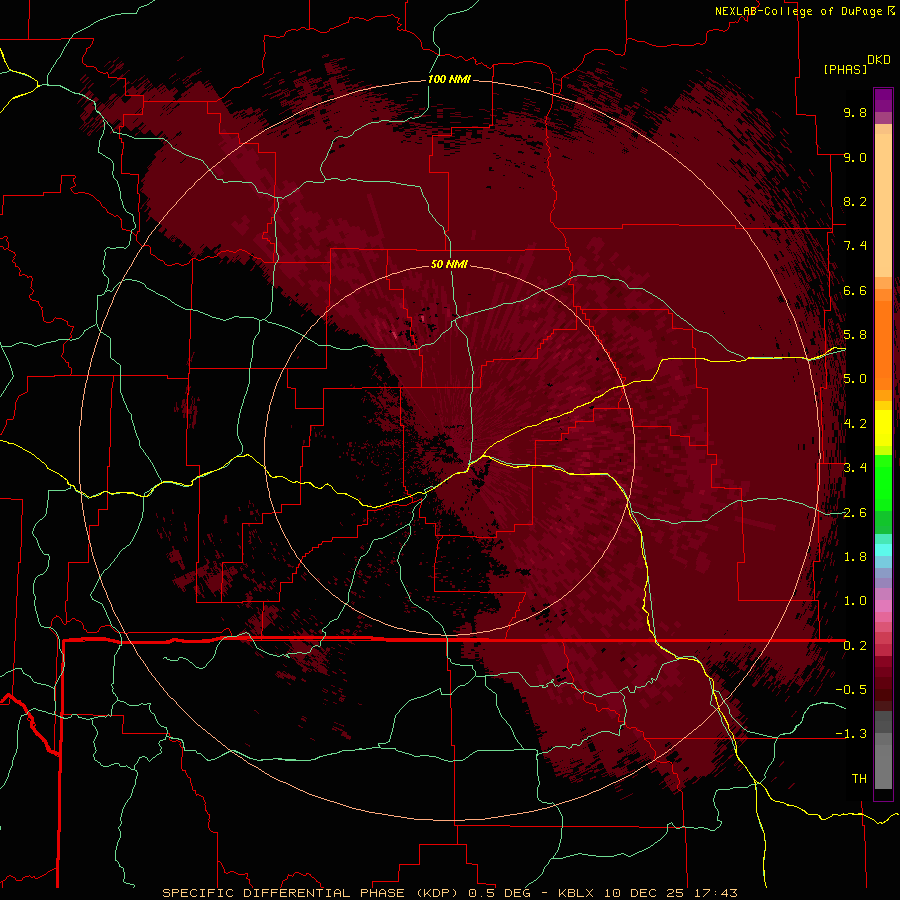Select the 6.6 legend value

point(855,290)
